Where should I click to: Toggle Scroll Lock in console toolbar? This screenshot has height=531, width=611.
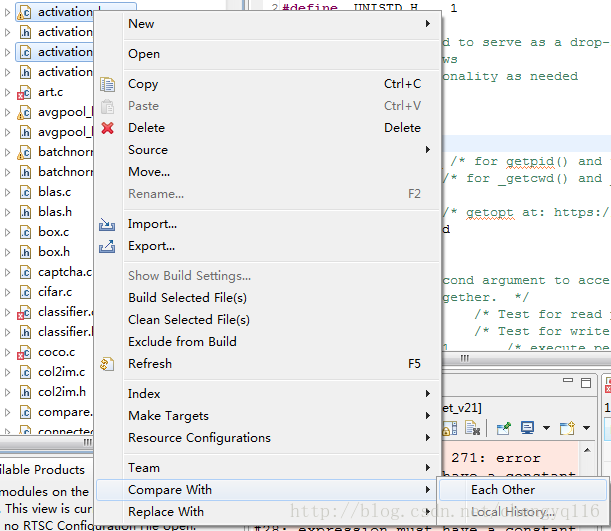pos(450,429)
